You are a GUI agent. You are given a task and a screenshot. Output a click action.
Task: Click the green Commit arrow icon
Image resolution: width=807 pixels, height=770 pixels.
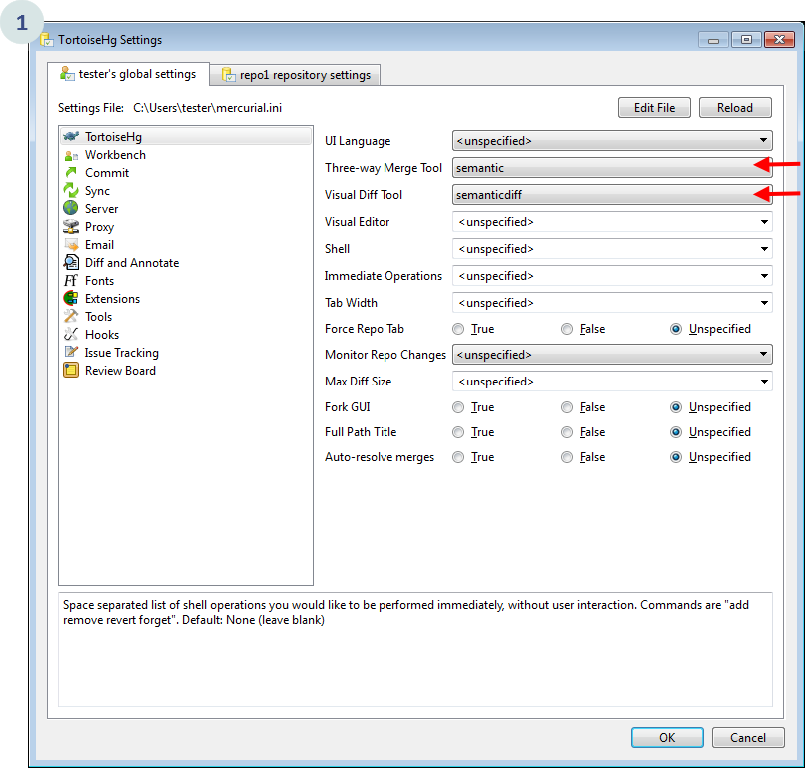tap(71, 172)
